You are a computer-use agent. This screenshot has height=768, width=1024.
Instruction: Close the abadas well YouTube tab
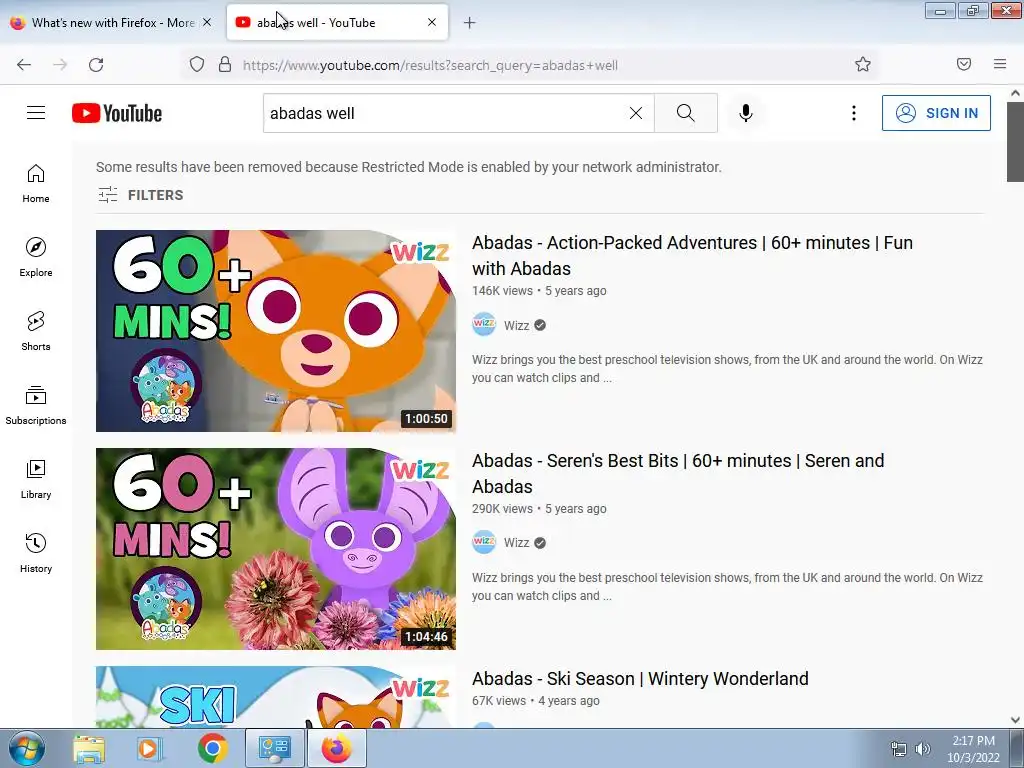click(x=432, y=22)
